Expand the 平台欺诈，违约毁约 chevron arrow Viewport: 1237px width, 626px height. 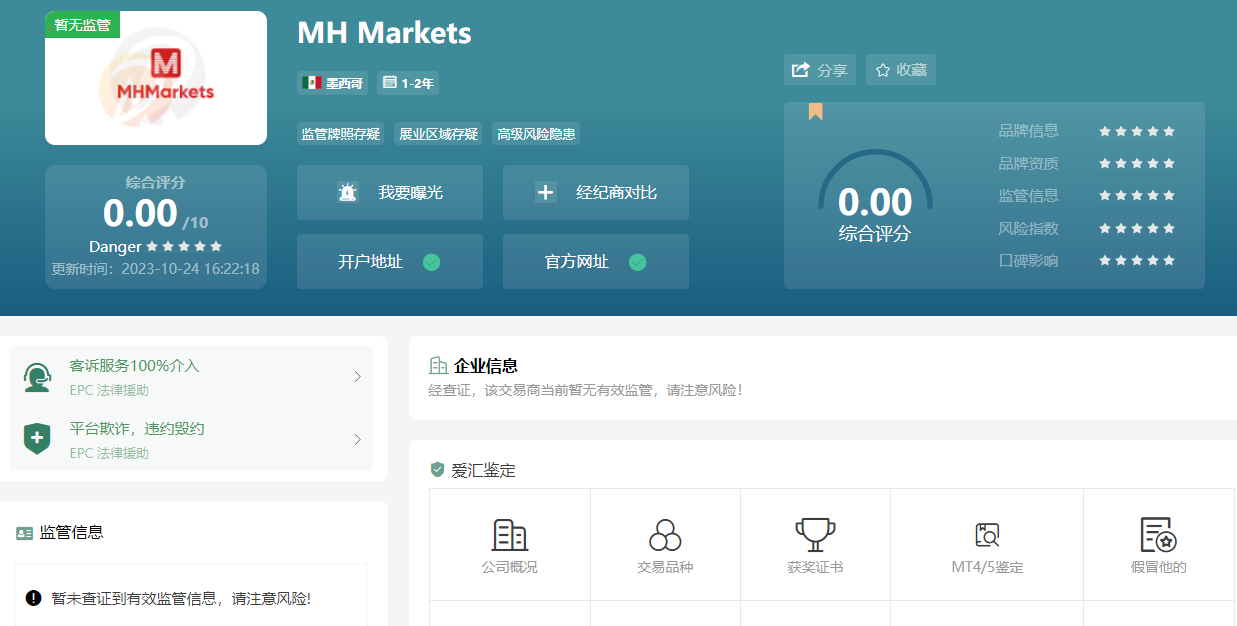point(357,440)
